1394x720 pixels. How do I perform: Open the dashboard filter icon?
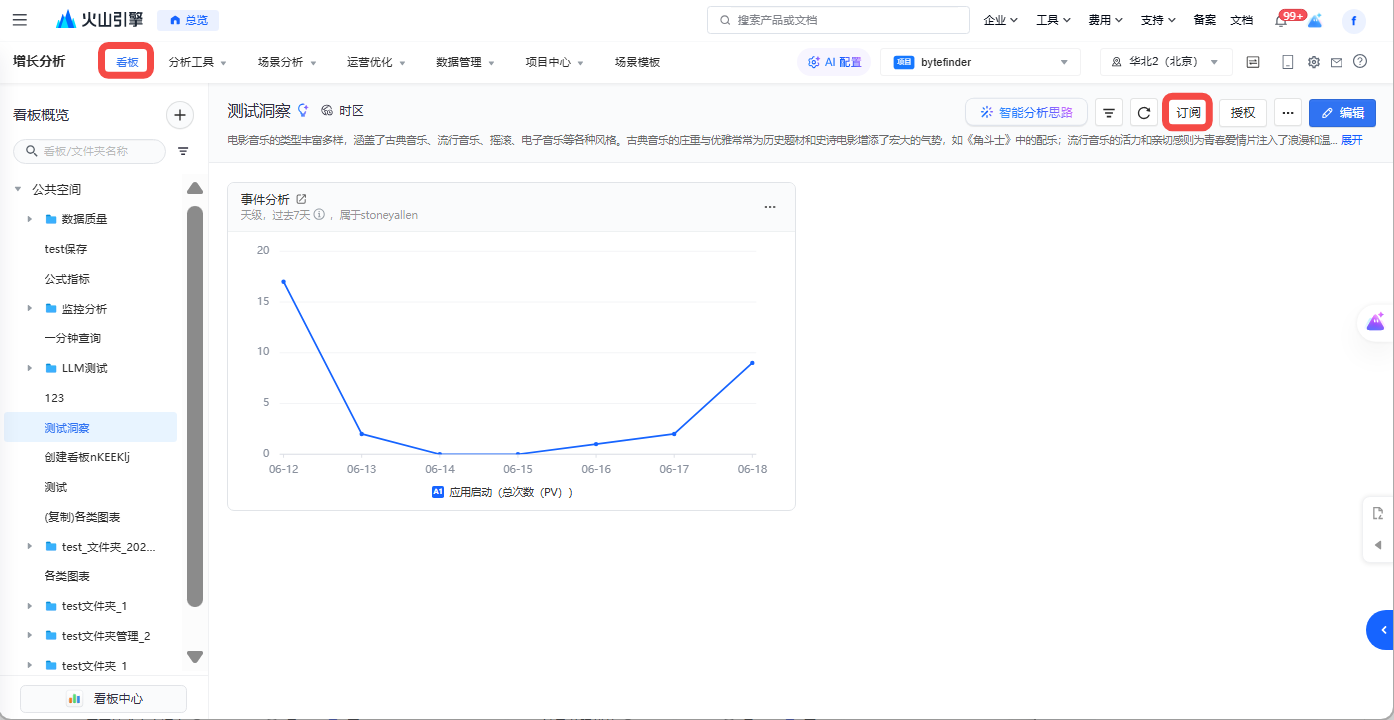[1109, 113]
